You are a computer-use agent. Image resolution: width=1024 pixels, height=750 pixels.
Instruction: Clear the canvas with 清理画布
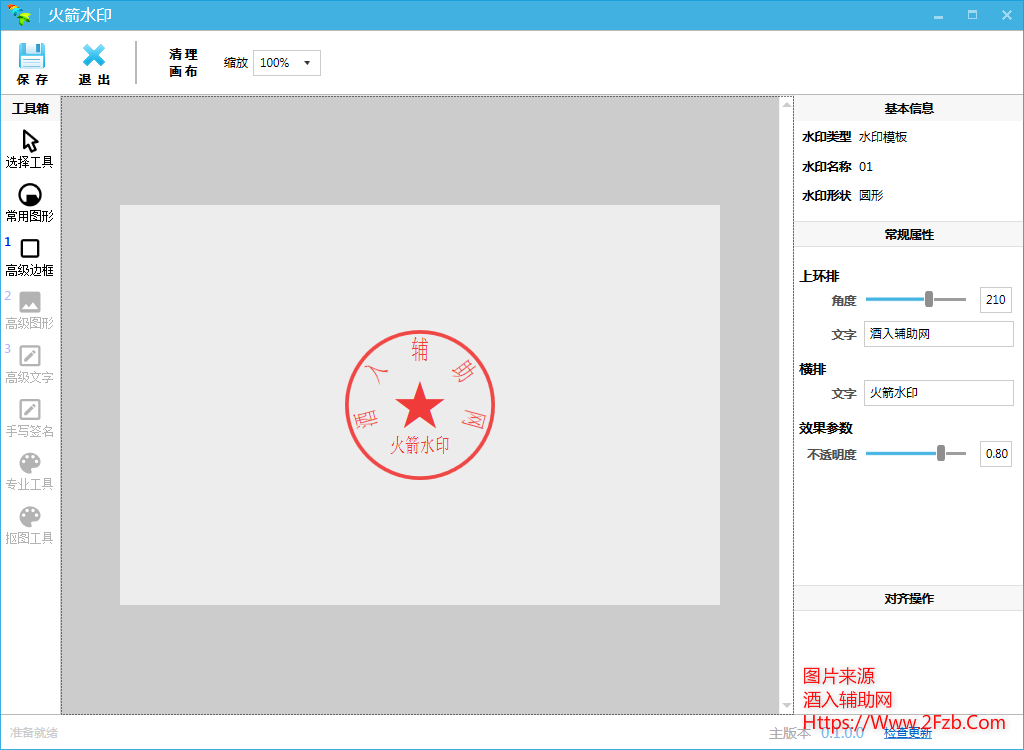point(183,63)
